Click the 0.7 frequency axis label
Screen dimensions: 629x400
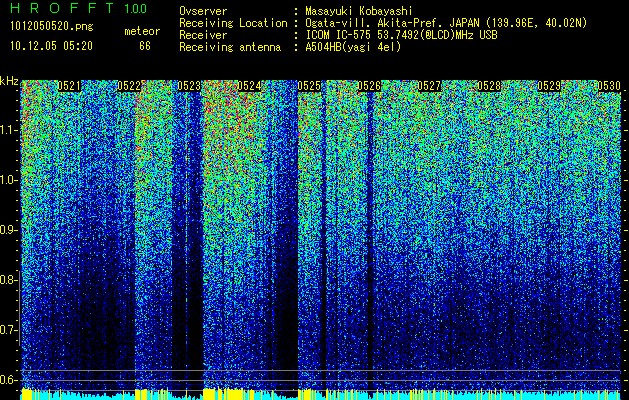tap(8, 330)
